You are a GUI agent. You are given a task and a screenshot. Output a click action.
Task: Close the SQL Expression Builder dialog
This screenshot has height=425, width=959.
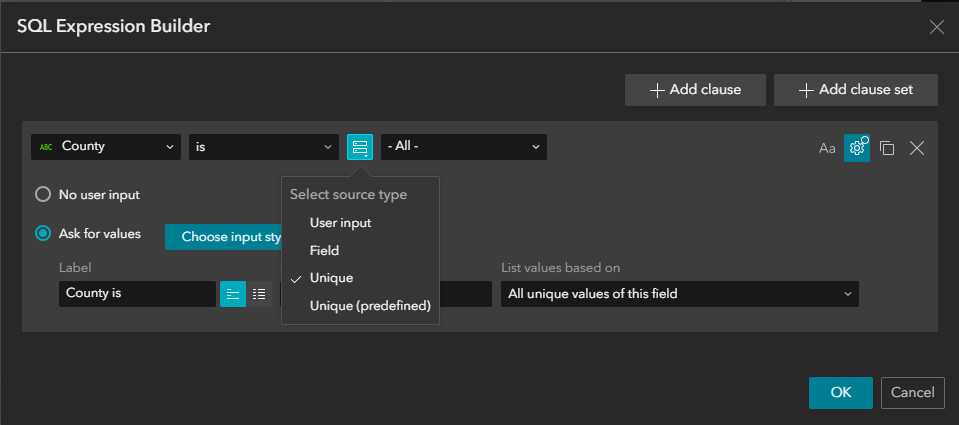(936, 27)
